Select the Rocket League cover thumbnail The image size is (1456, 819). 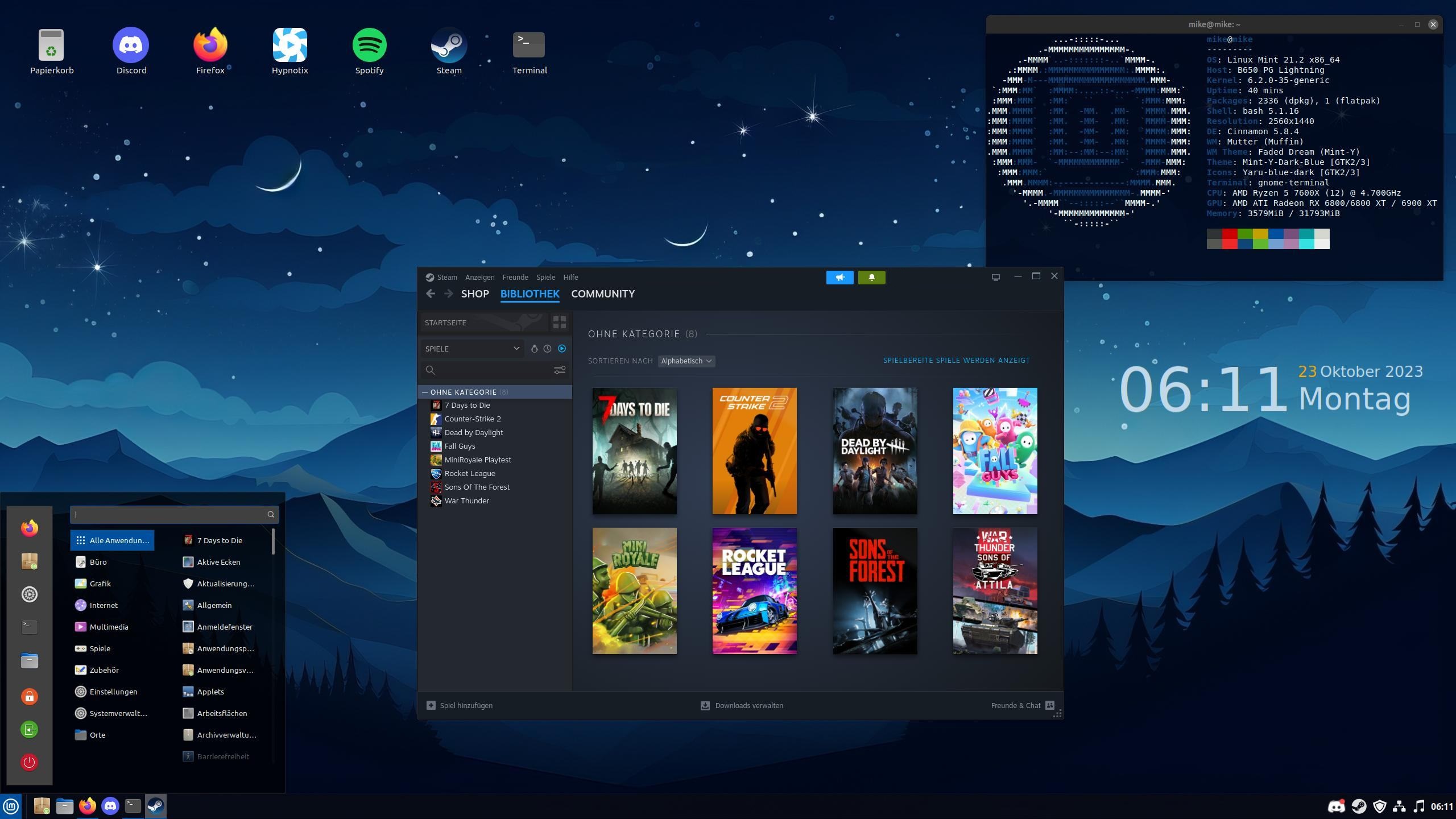click(x=754, y=590)
